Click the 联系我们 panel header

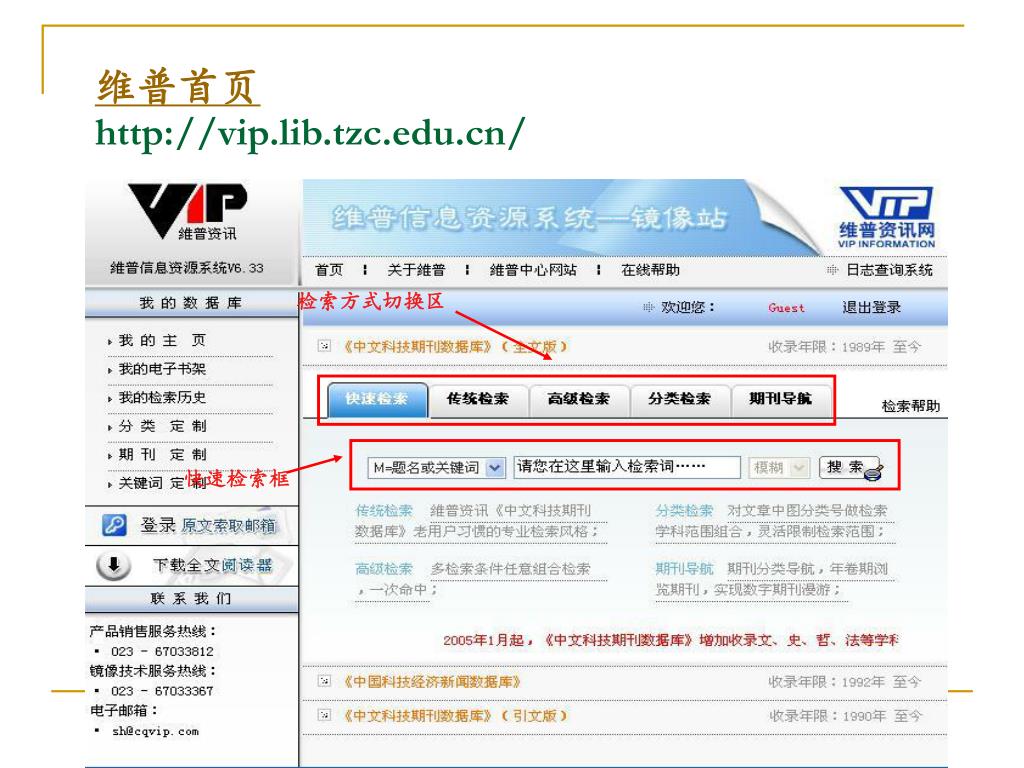pos(191,598)
